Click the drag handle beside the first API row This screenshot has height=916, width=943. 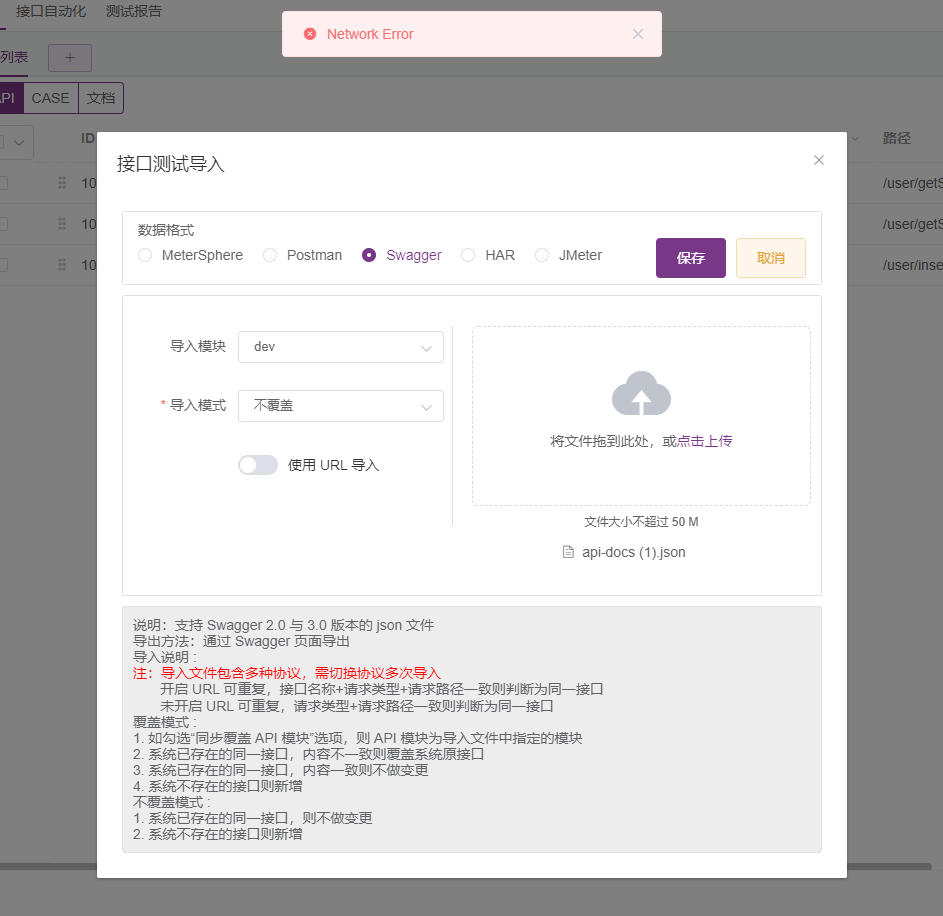[x=64, y=183]
